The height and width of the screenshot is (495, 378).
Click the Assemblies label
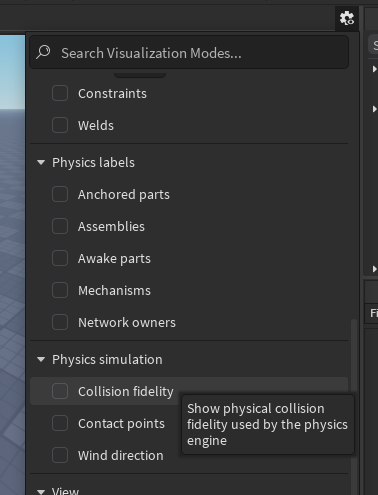point(111,227)
